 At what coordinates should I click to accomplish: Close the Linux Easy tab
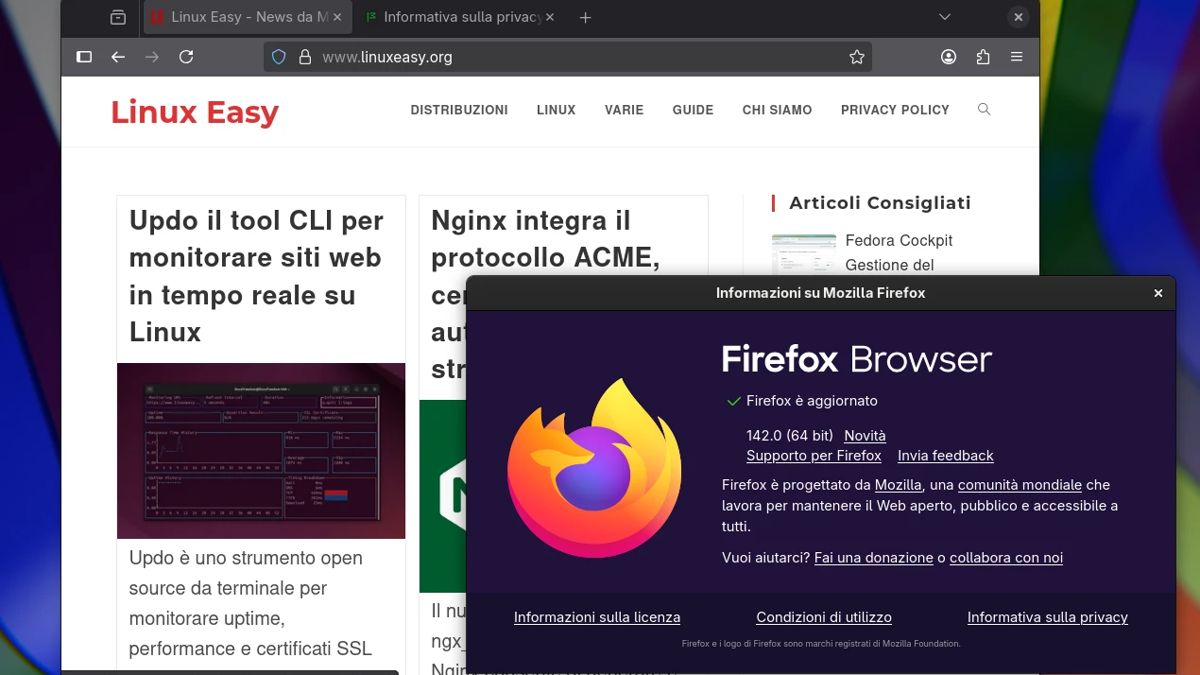pos(337,17)
